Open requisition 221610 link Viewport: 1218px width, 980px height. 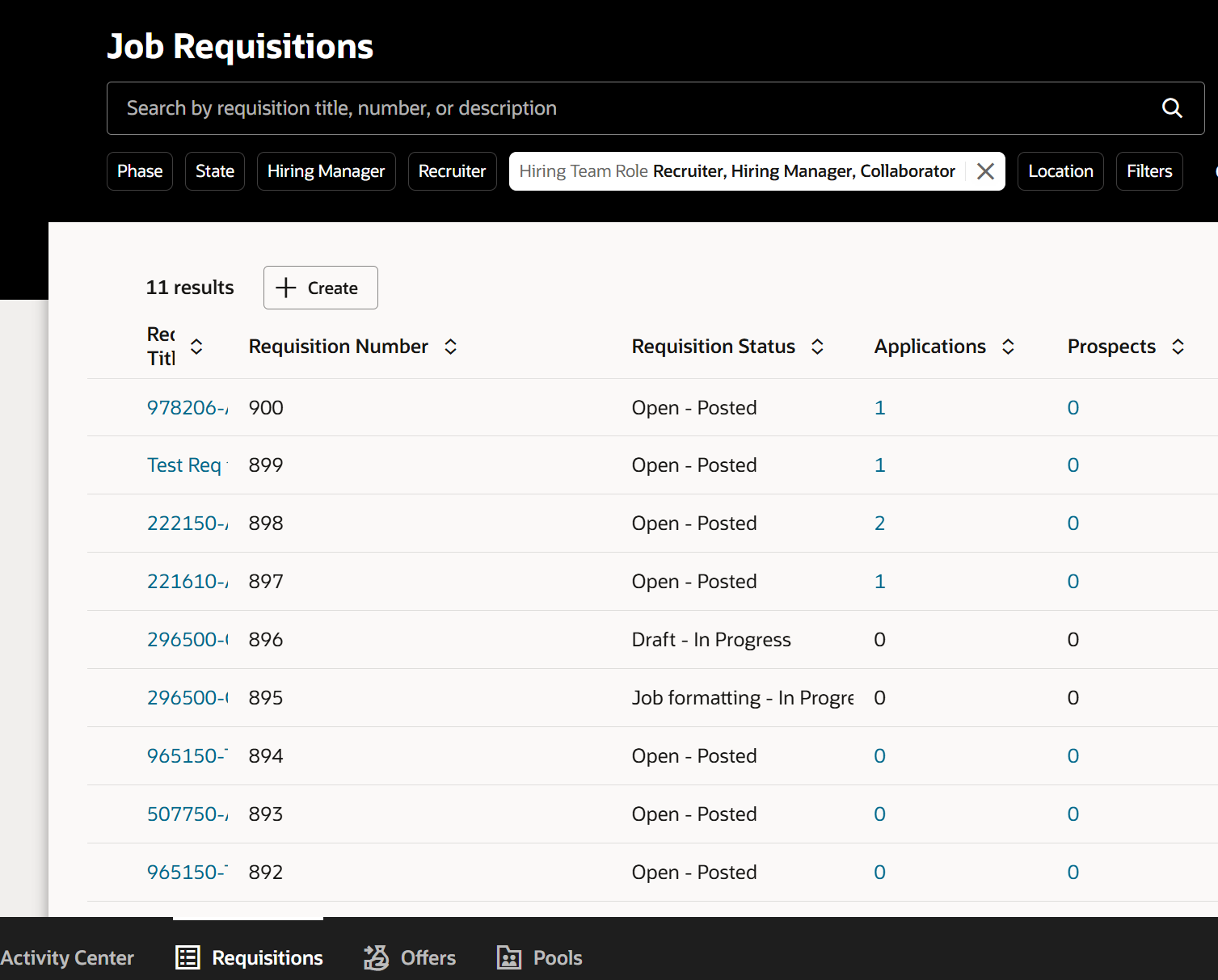click(188, 582)
